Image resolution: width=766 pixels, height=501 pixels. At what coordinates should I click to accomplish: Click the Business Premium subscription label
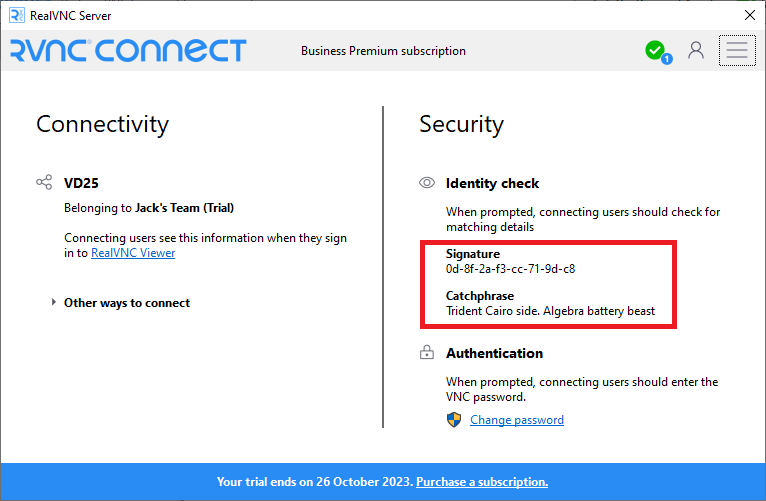point(383,51)
